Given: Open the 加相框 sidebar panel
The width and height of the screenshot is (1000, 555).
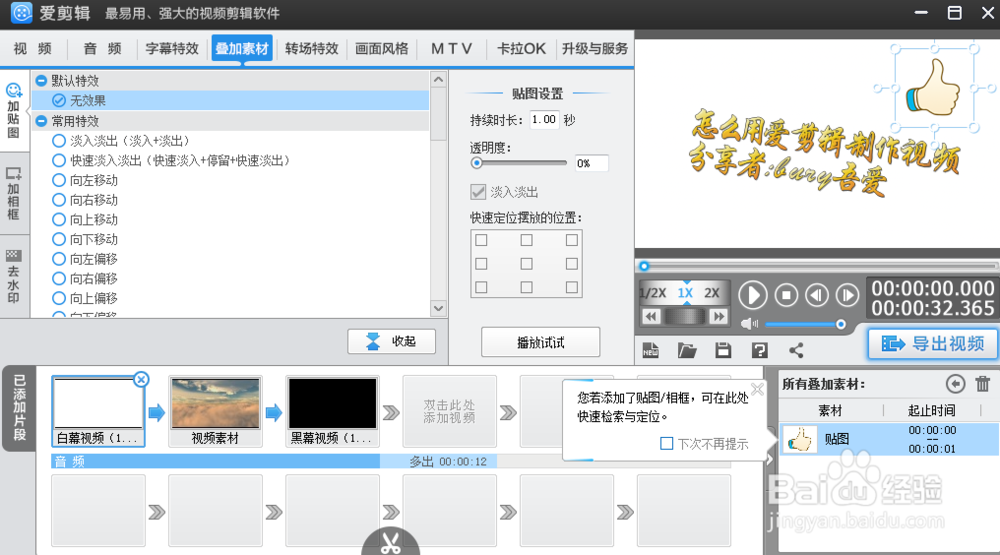Looking at the screenshot, I should tap(13, 193).
